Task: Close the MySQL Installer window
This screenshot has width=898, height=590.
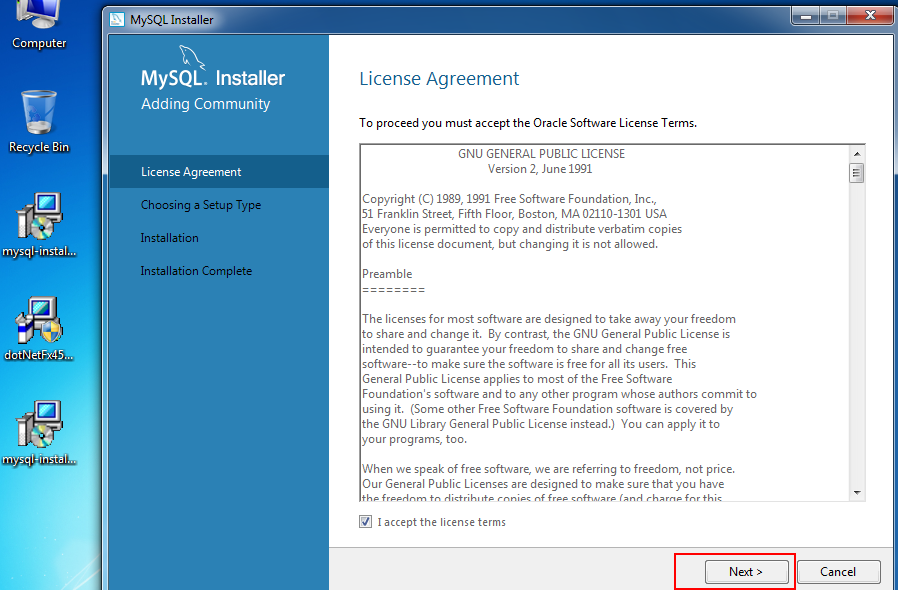Action: (x=870, y=15)
